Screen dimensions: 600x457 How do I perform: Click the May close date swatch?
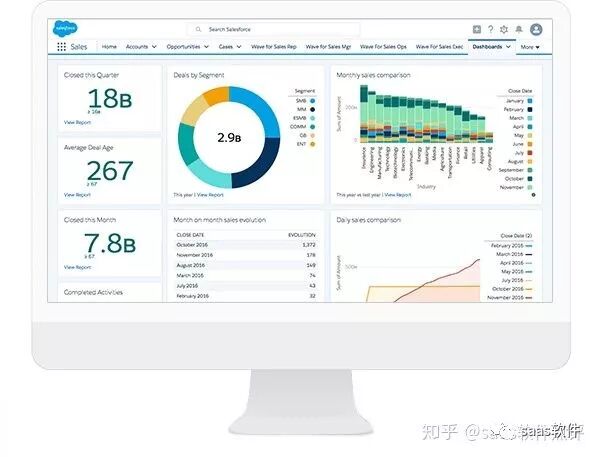(530, 135)
